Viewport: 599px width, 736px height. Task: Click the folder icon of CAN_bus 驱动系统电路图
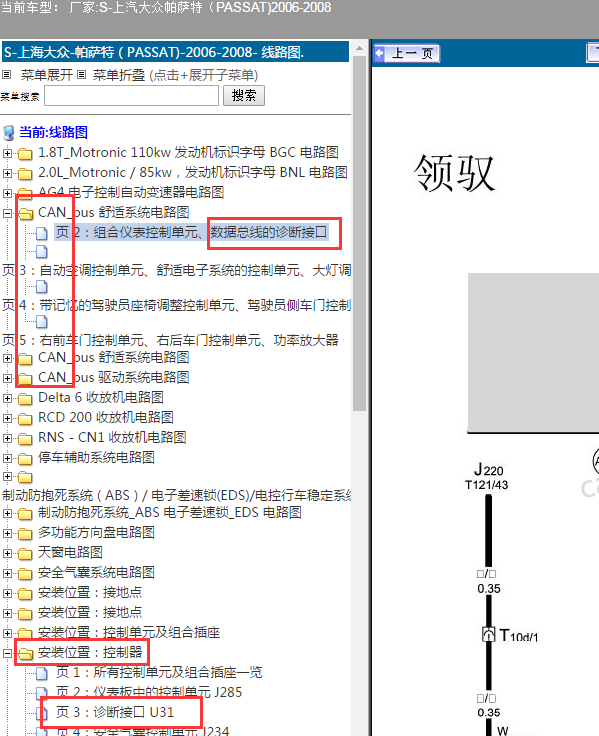[x=25, y=378]
